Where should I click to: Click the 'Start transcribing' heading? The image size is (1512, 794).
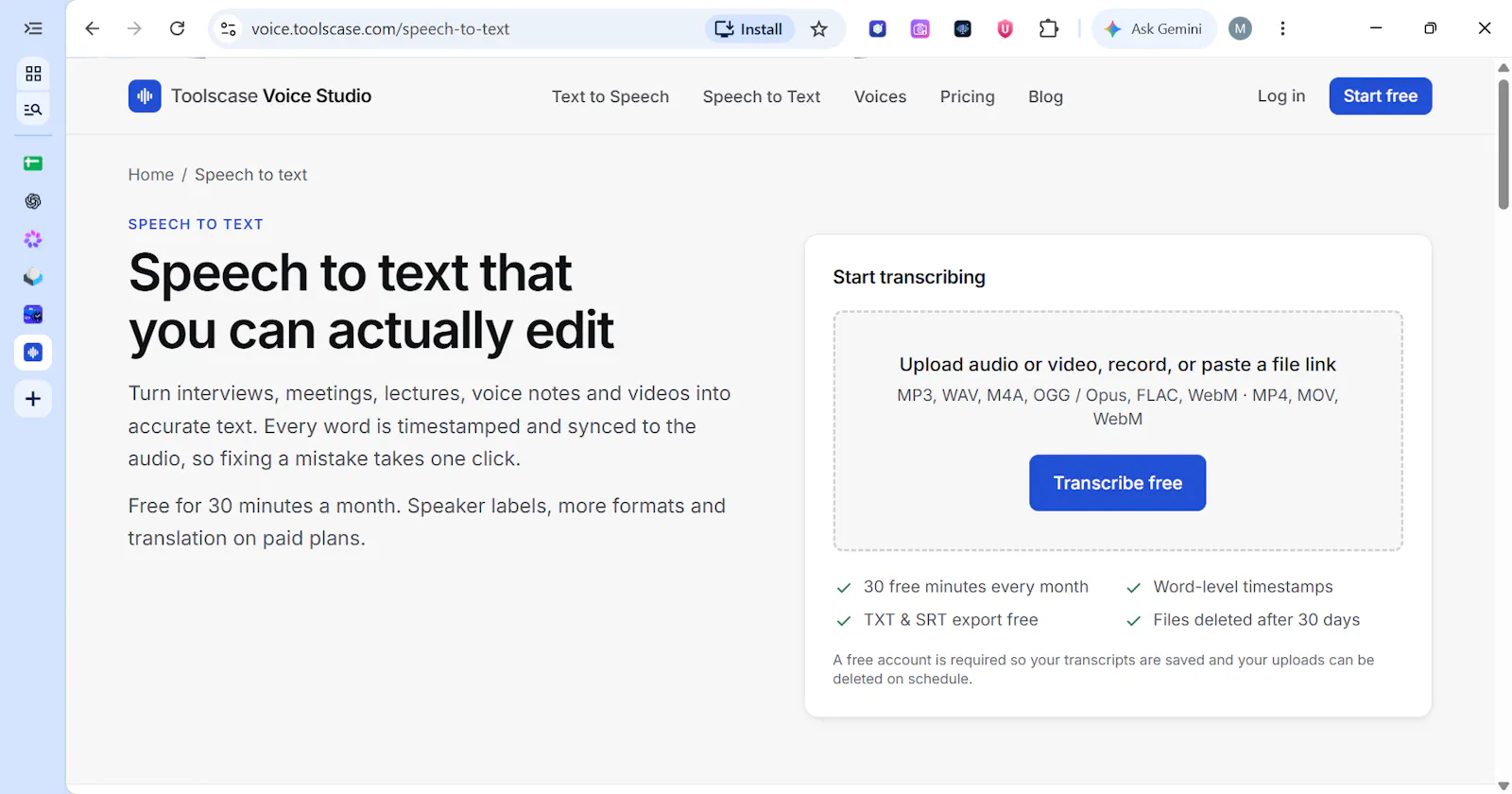(909, 277)
